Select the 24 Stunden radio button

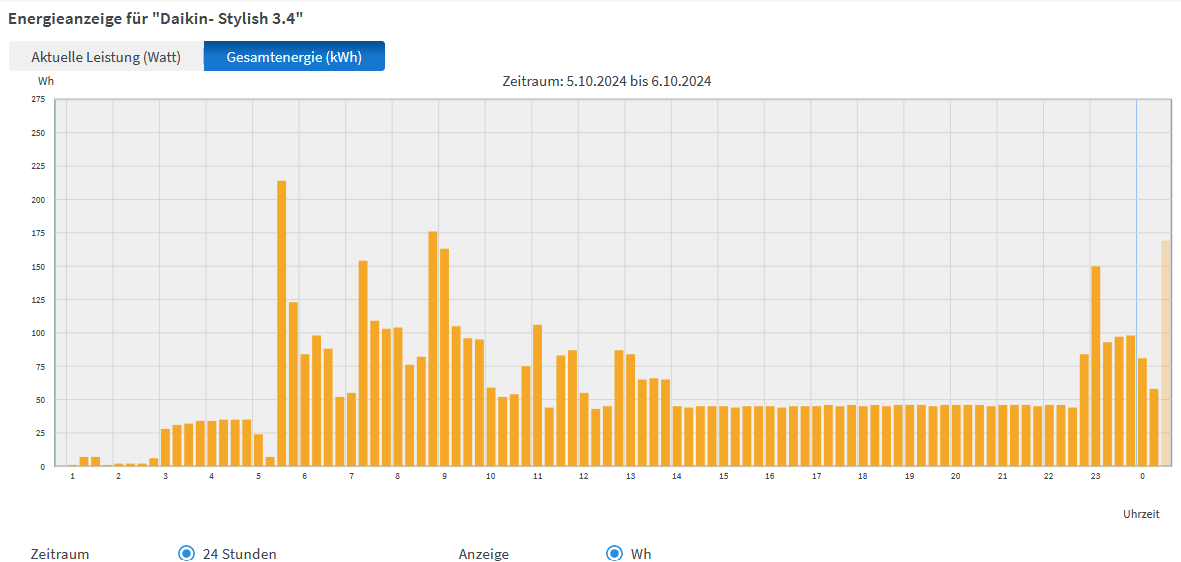[x=186, y=553]
